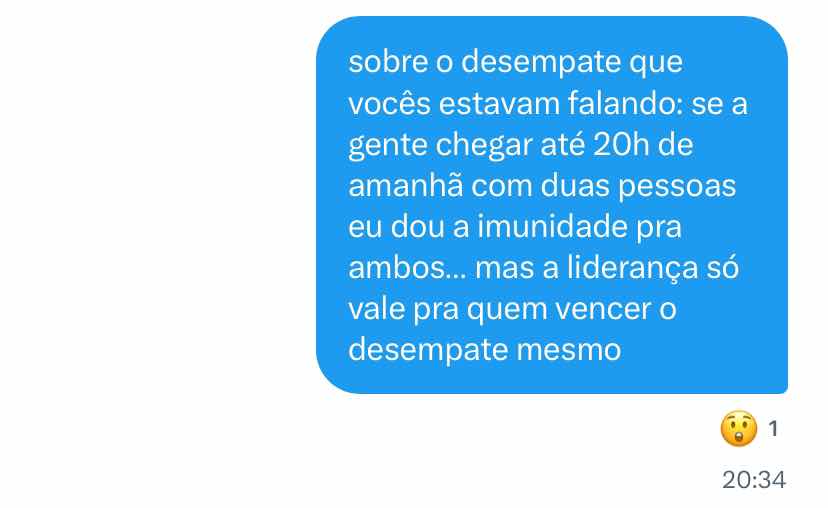Click the word "estavam" in the message
Screen dimensions: 828x508
(x=499, y=104)
